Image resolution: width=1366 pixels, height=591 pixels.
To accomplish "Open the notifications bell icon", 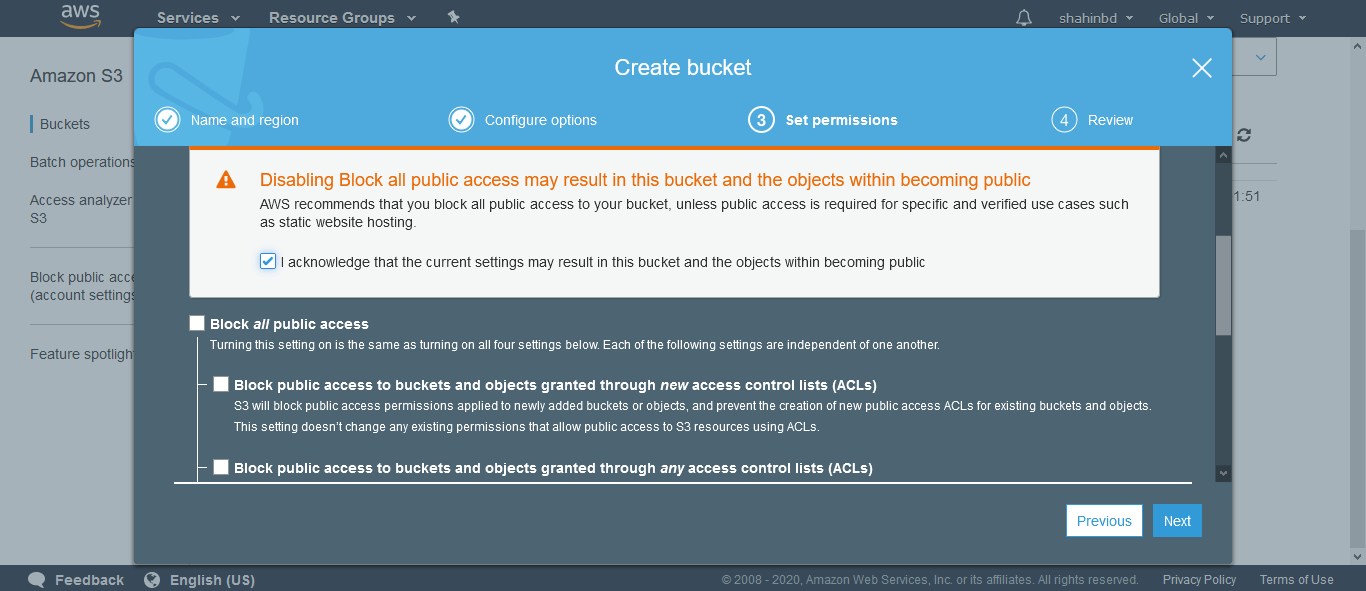I will 1023,18.
